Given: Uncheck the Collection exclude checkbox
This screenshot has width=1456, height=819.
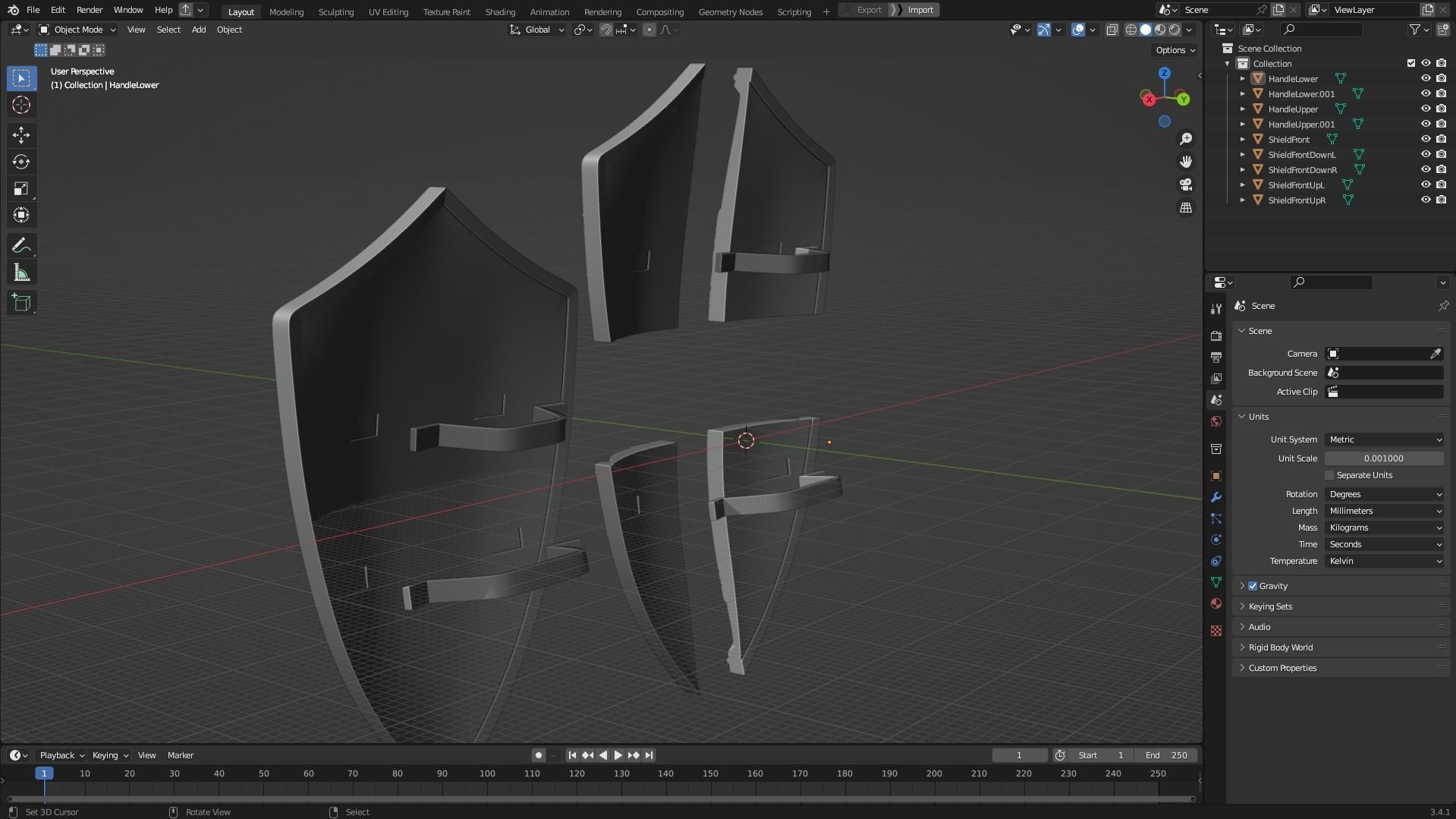Looking at the screenshot, I should (x=1411, y=63).
